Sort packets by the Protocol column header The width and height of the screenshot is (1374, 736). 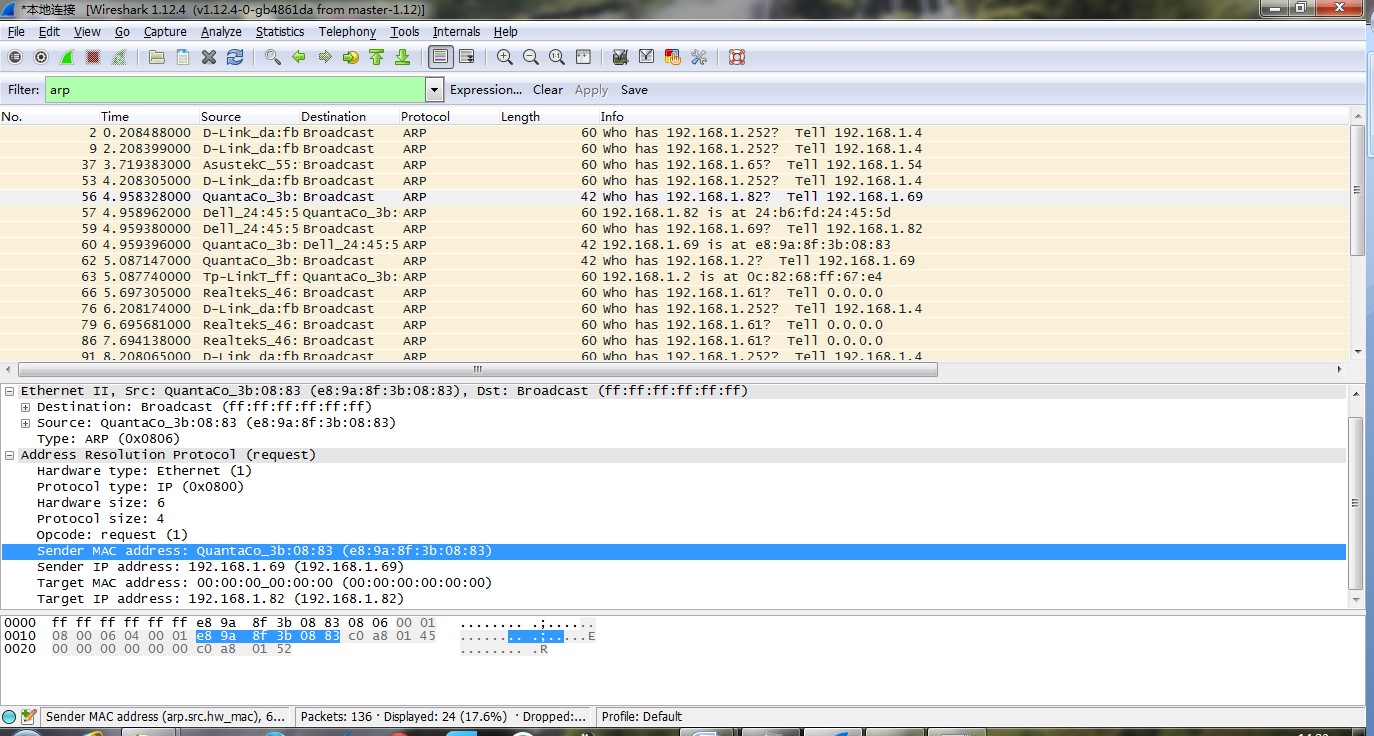(448, 116)
